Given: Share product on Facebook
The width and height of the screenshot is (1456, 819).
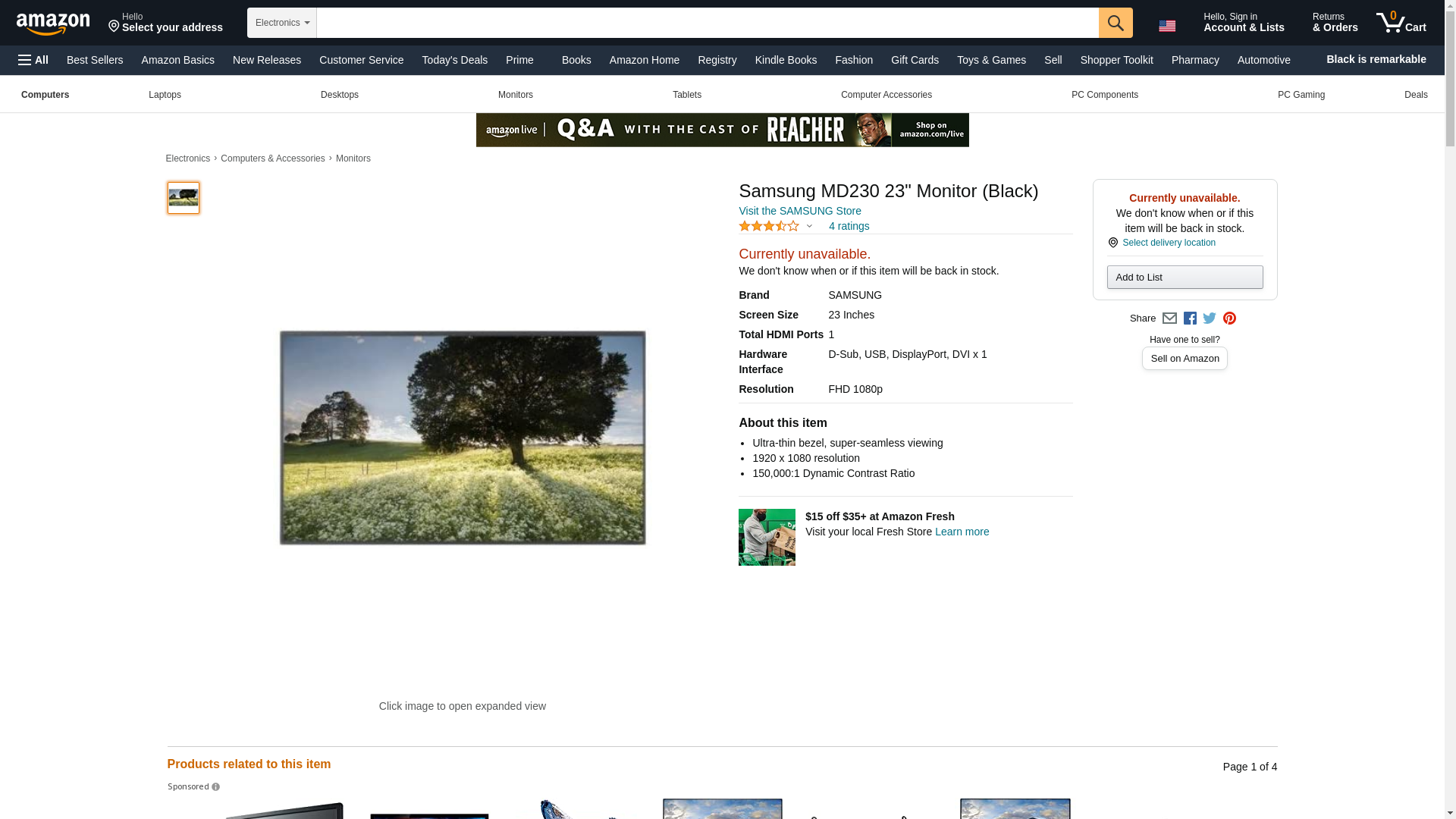Looking at the screenshot, I should (1190, 318).
